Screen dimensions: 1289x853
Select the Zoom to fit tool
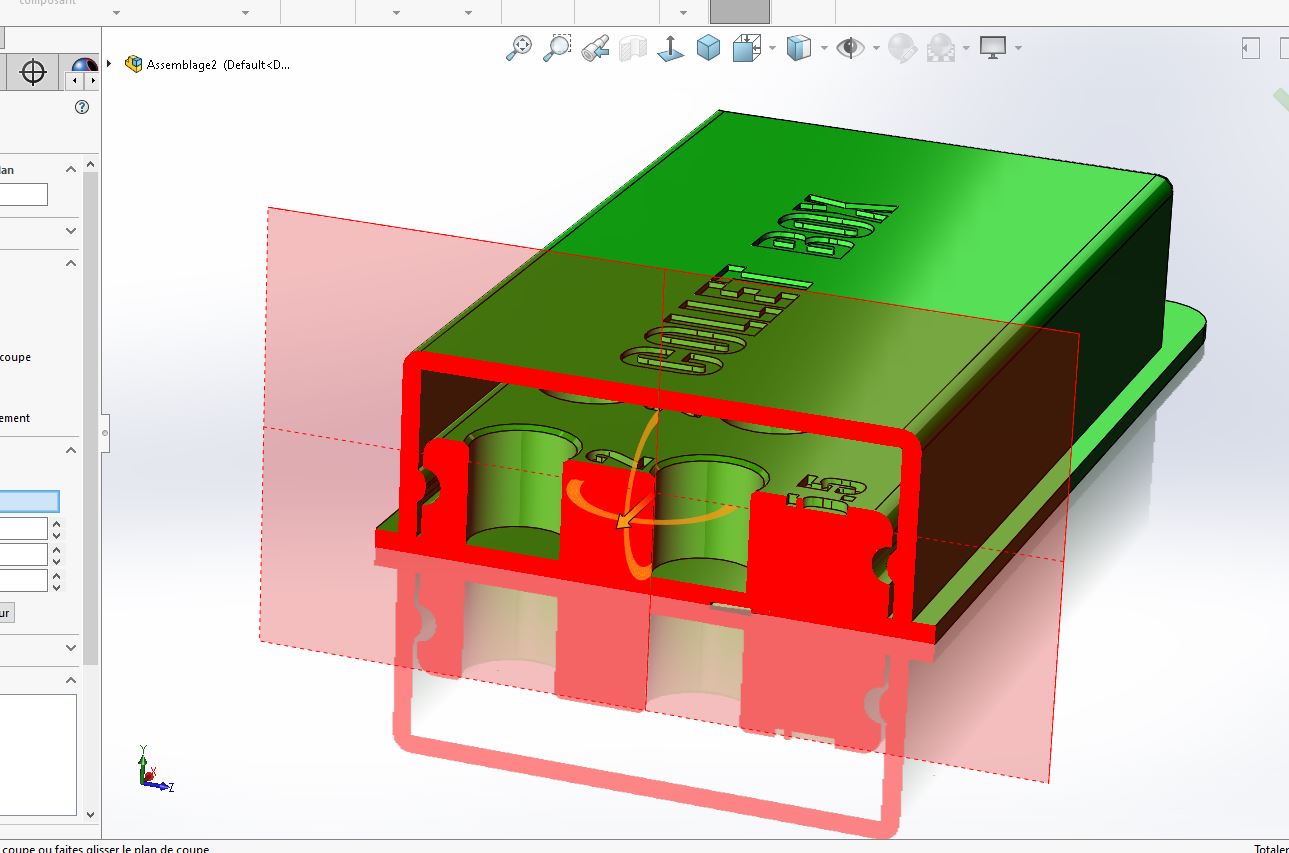(x=519, y=47)
